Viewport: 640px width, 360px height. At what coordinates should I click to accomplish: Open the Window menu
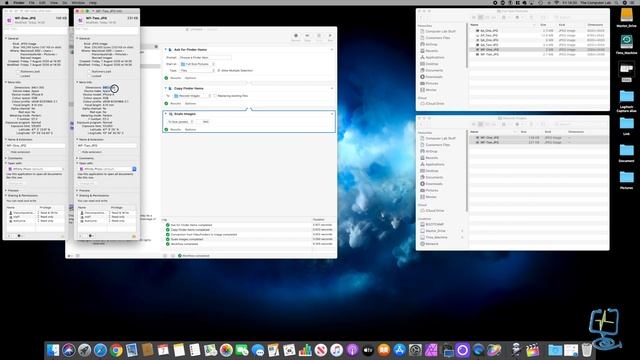coord(78,2)
